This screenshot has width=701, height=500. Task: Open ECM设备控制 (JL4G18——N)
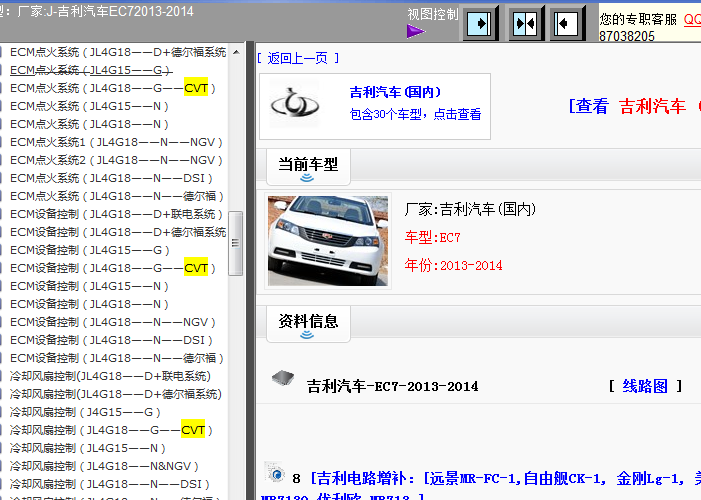pos(89,304)
